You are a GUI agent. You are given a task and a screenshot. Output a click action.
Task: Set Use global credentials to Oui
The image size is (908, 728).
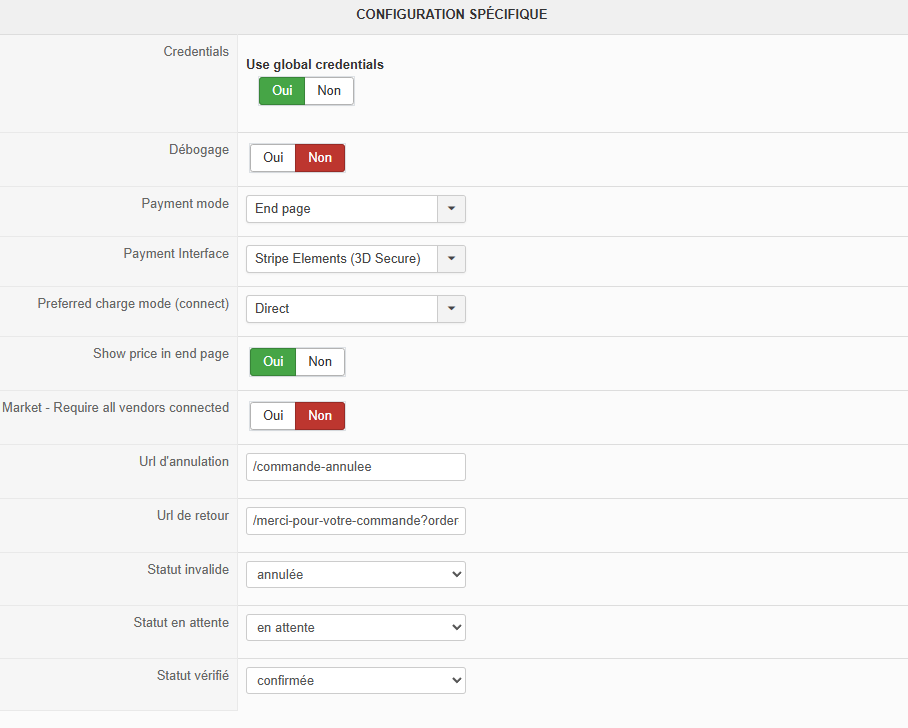coord(282,91)
